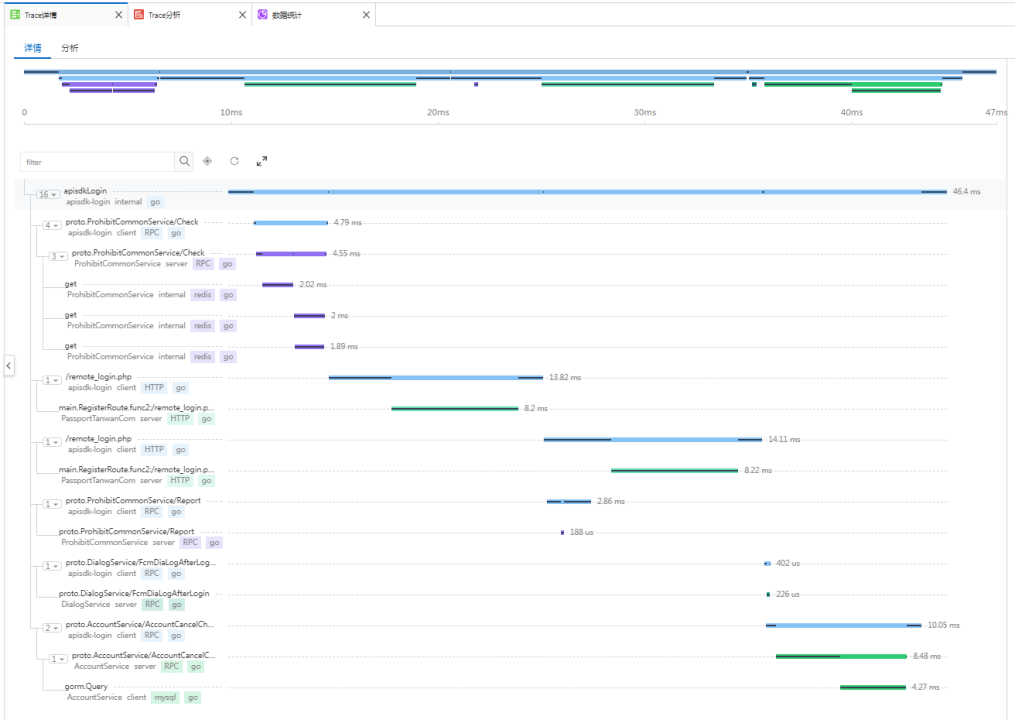Click the filter input field
Image resolution: width=1015 pixels, height=720 pixels.
98,161
